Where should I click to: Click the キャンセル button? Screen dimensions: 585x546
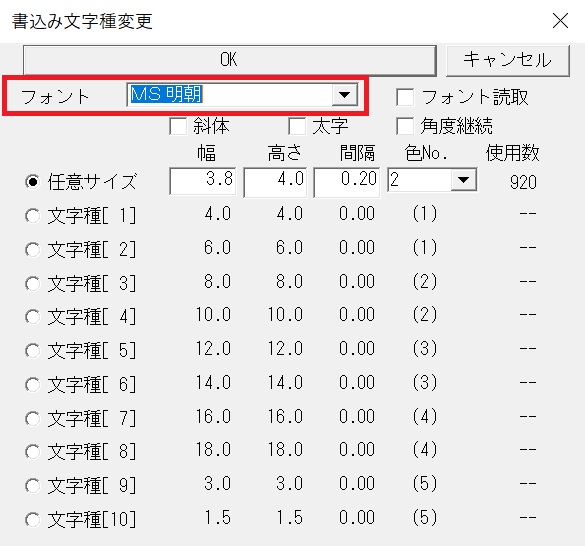(x=508, y=60)
